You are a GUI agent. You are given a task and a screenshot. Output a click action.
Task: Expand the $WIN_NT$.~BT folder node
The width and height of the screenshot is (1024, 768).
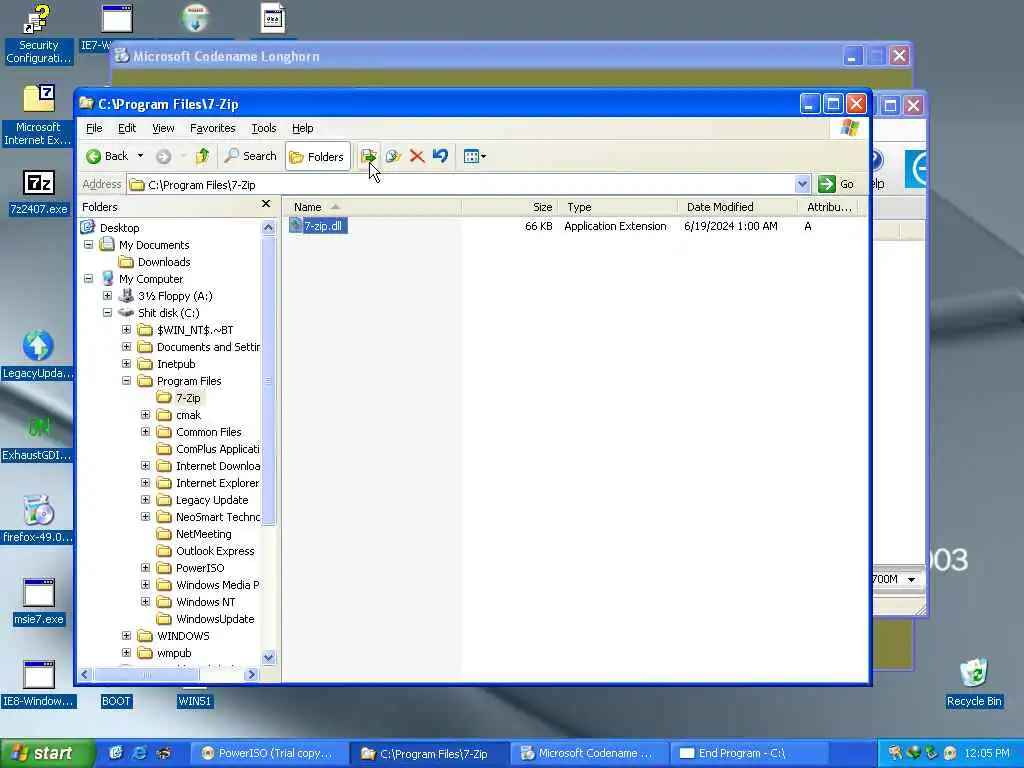click(x=127, y=330)
